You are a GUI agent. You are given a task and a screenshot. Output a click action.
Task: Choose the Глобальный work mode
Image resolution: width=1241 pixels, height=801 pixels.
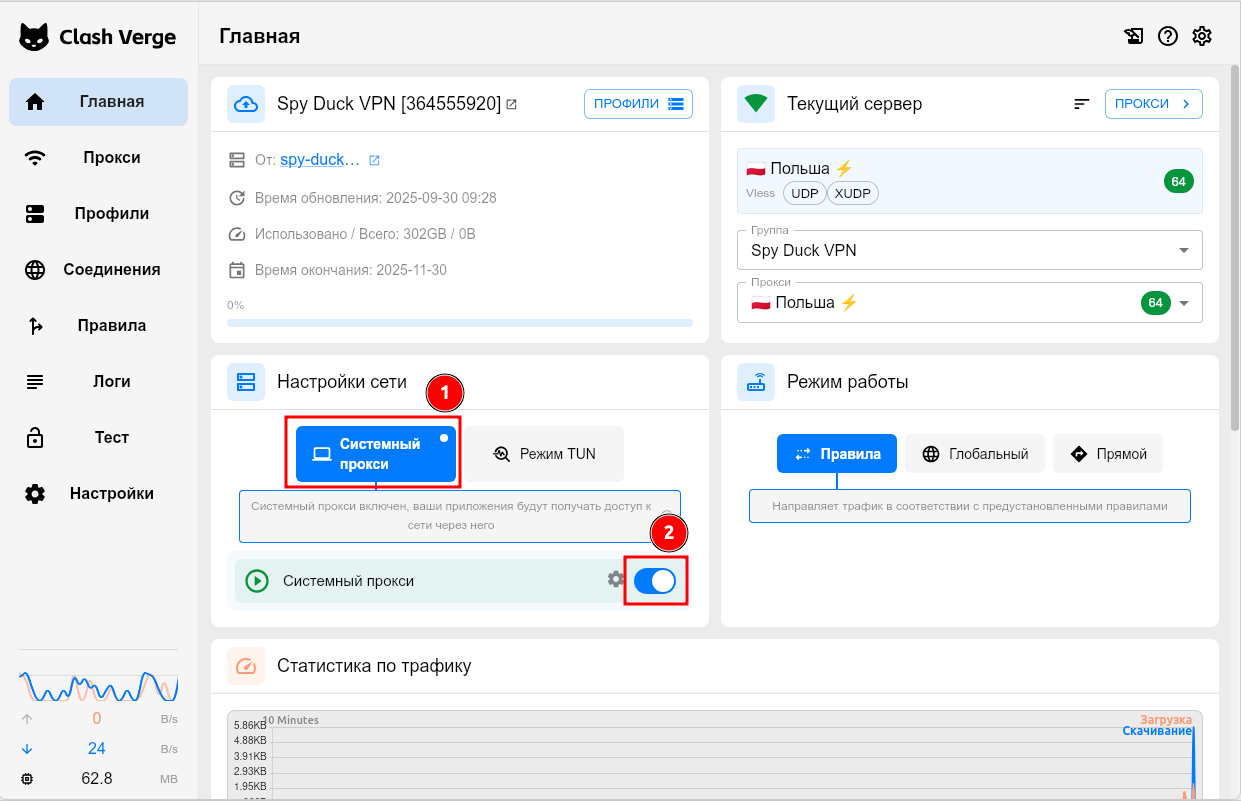[975, 454]
